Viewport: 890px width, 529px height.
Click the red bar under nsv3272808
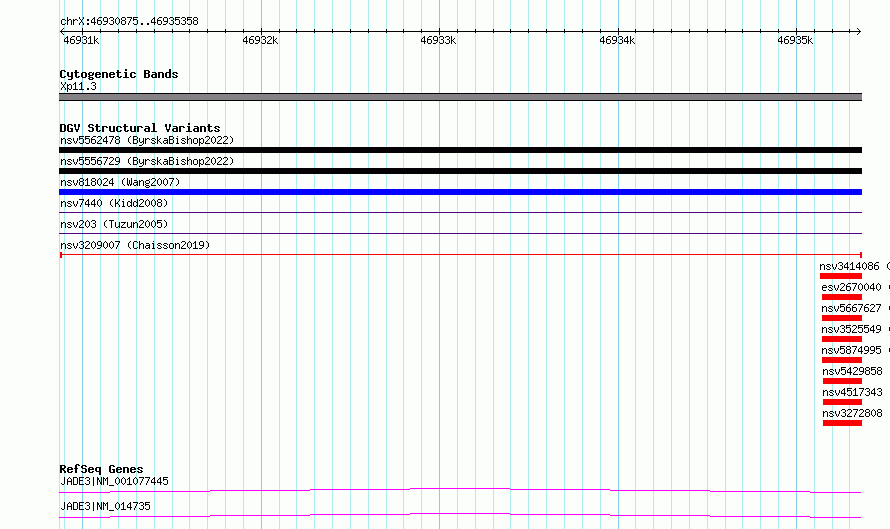[842, 423]
